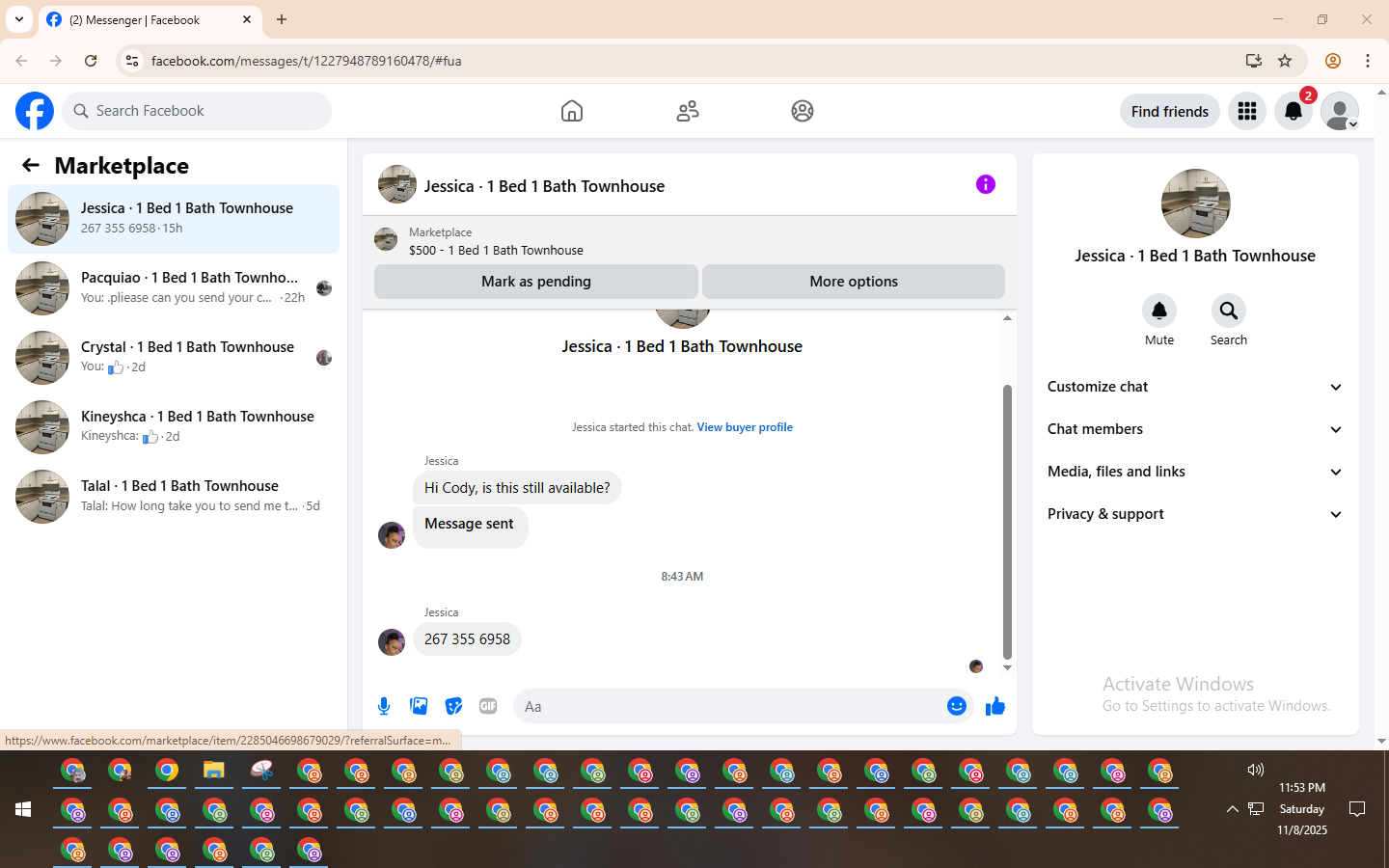Viewport: 1389px width, 868px height.
Task: Click the 267 355 6958 message bubble
Action: [x=467, y=639]
